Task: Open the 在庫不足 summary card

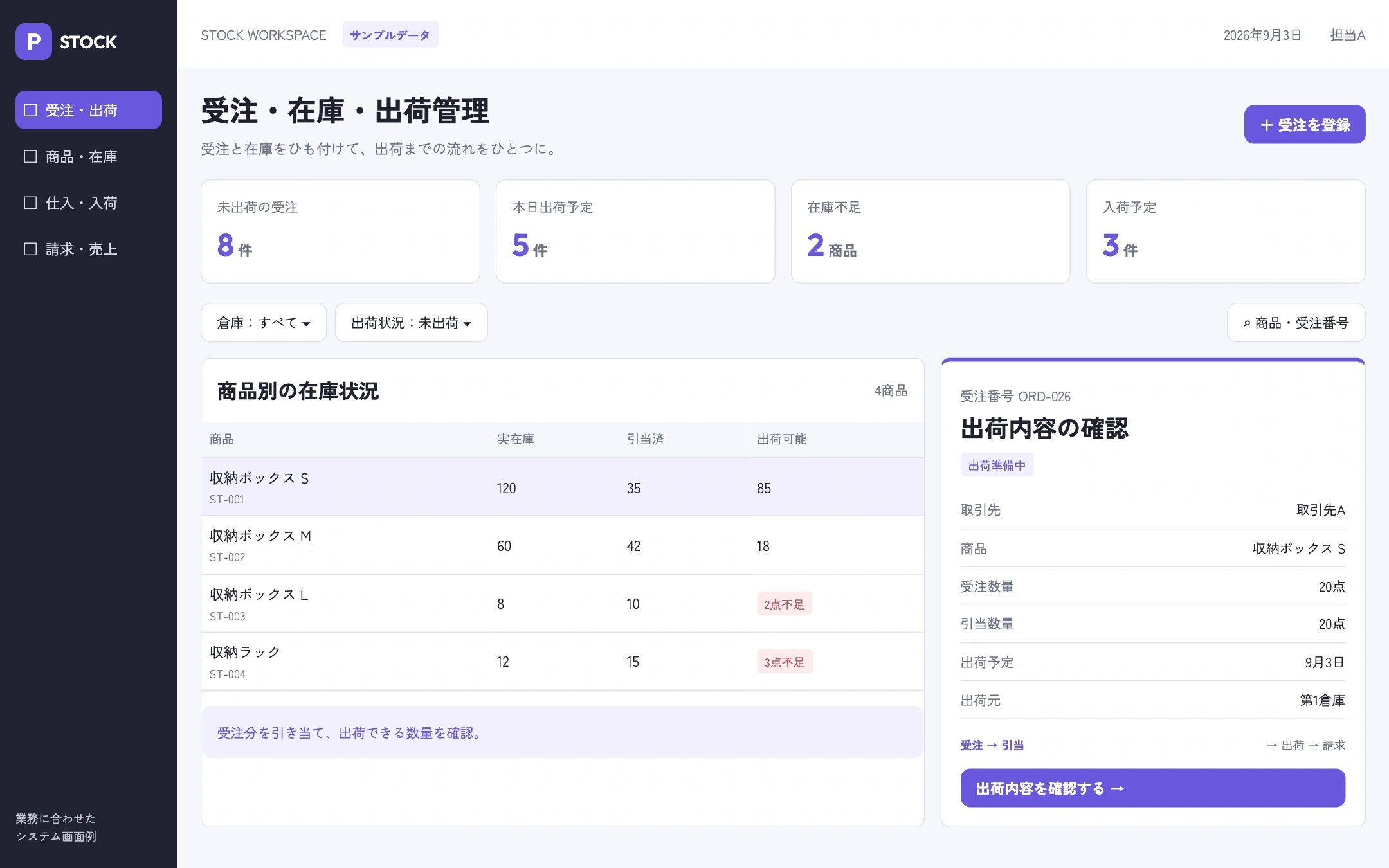Action: [x=931, y=231]
